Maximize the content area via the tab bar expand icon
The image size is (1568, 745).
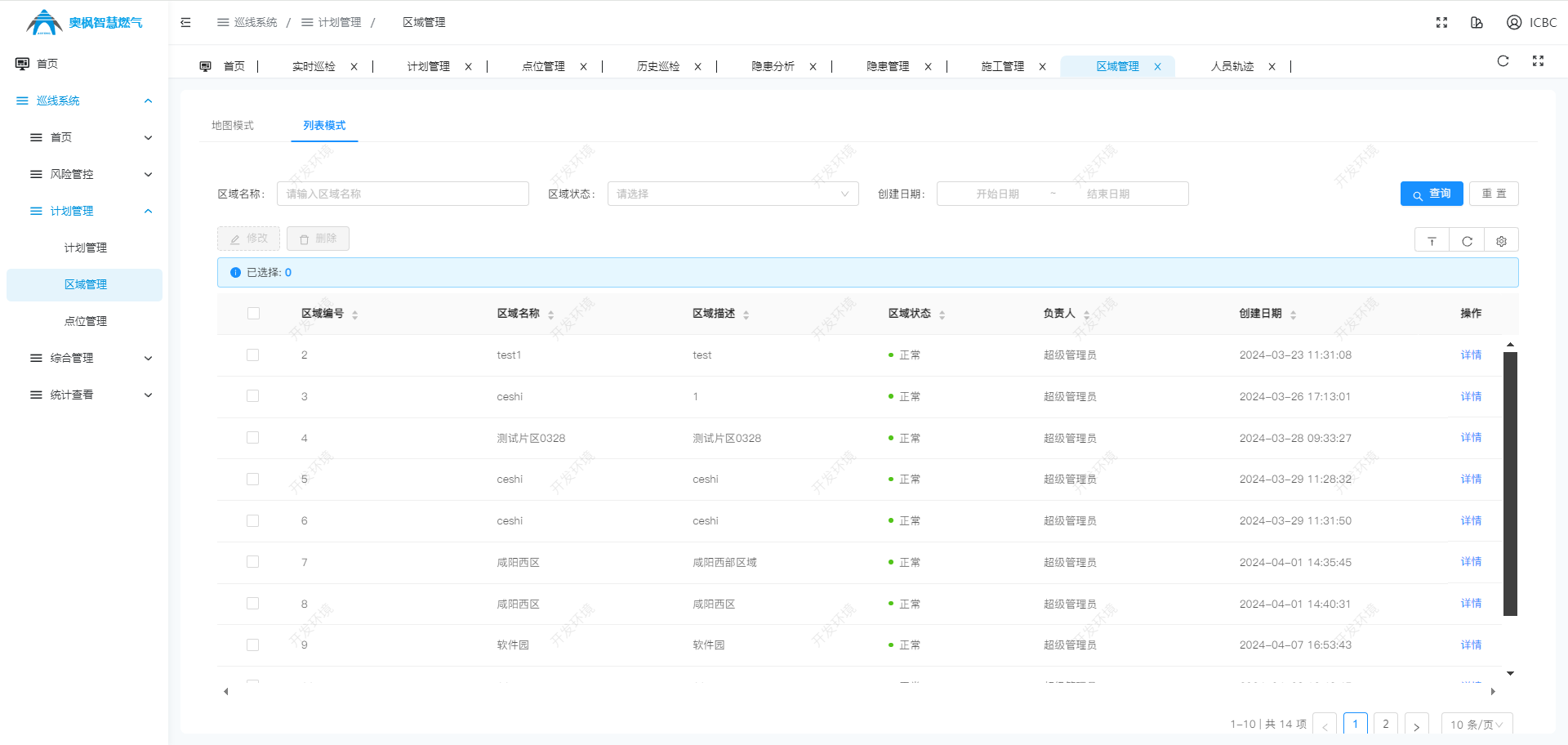click(x=1538, y=61)
